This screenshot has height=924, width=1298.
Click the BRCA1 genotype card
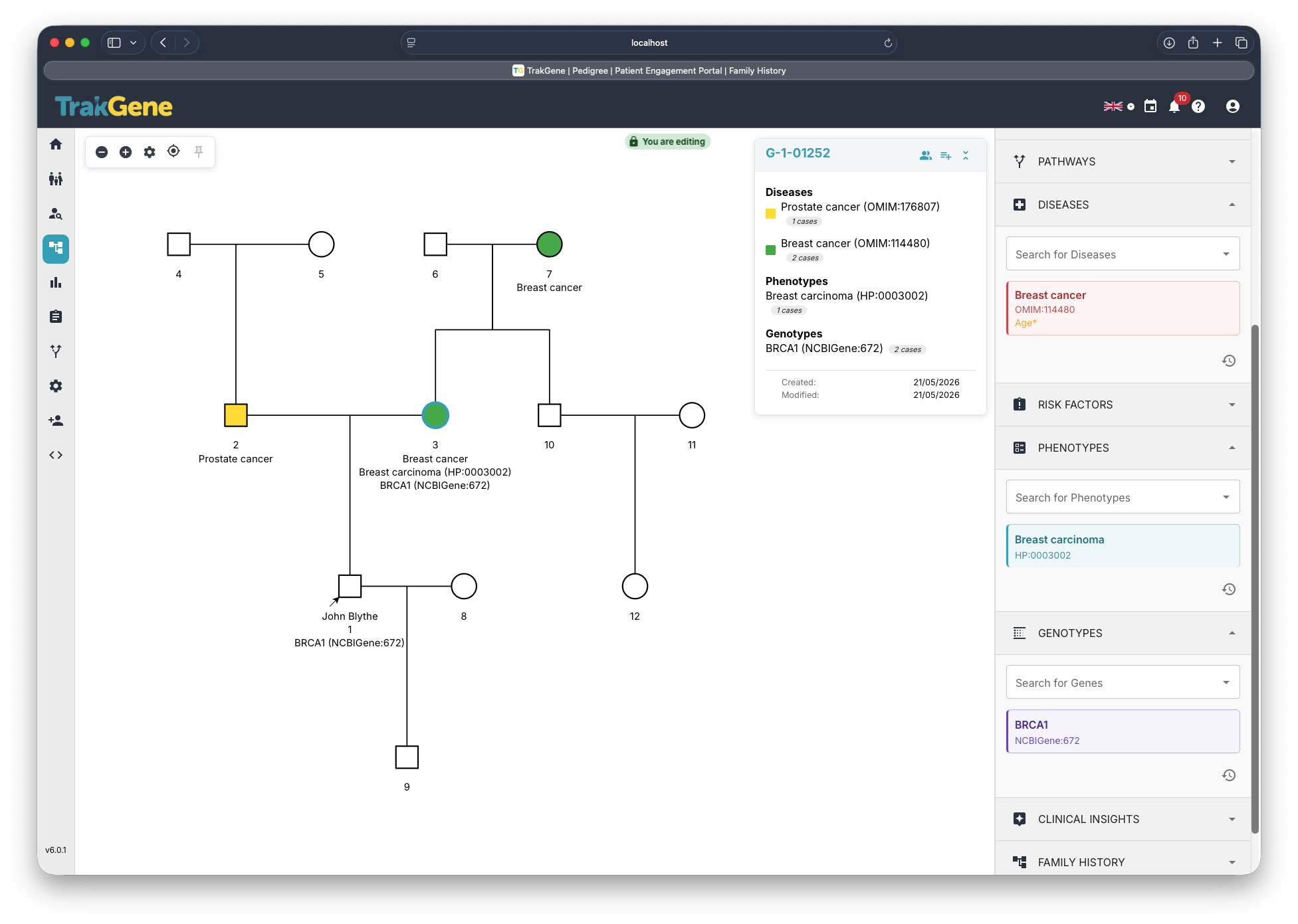(x=1123, y=731)
